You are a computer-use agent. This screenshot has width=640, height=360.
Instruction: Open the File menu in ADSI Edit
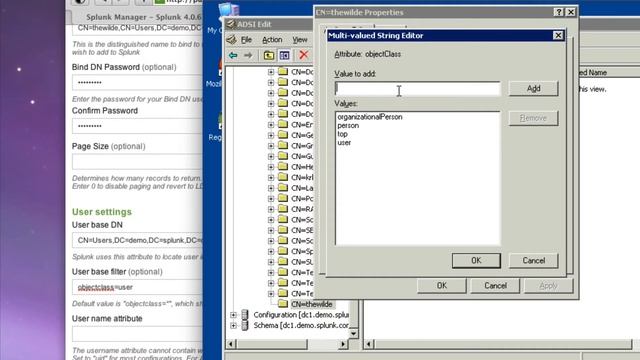[x=246, y=40]
